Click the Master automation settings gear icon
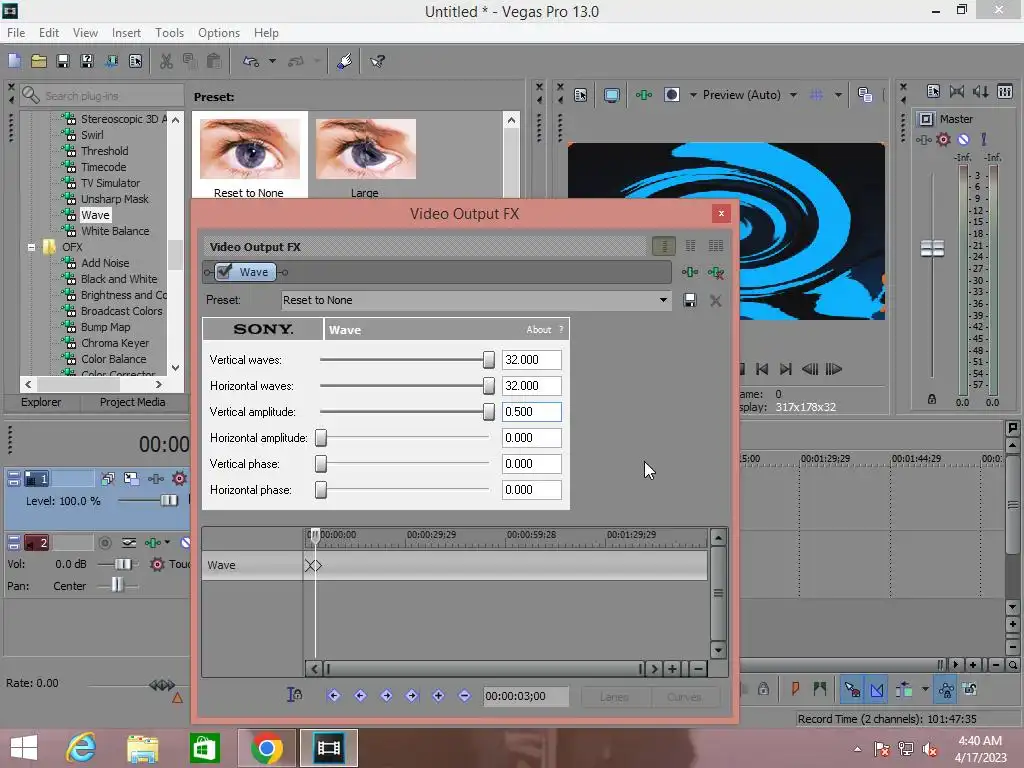 coord(943,140)
